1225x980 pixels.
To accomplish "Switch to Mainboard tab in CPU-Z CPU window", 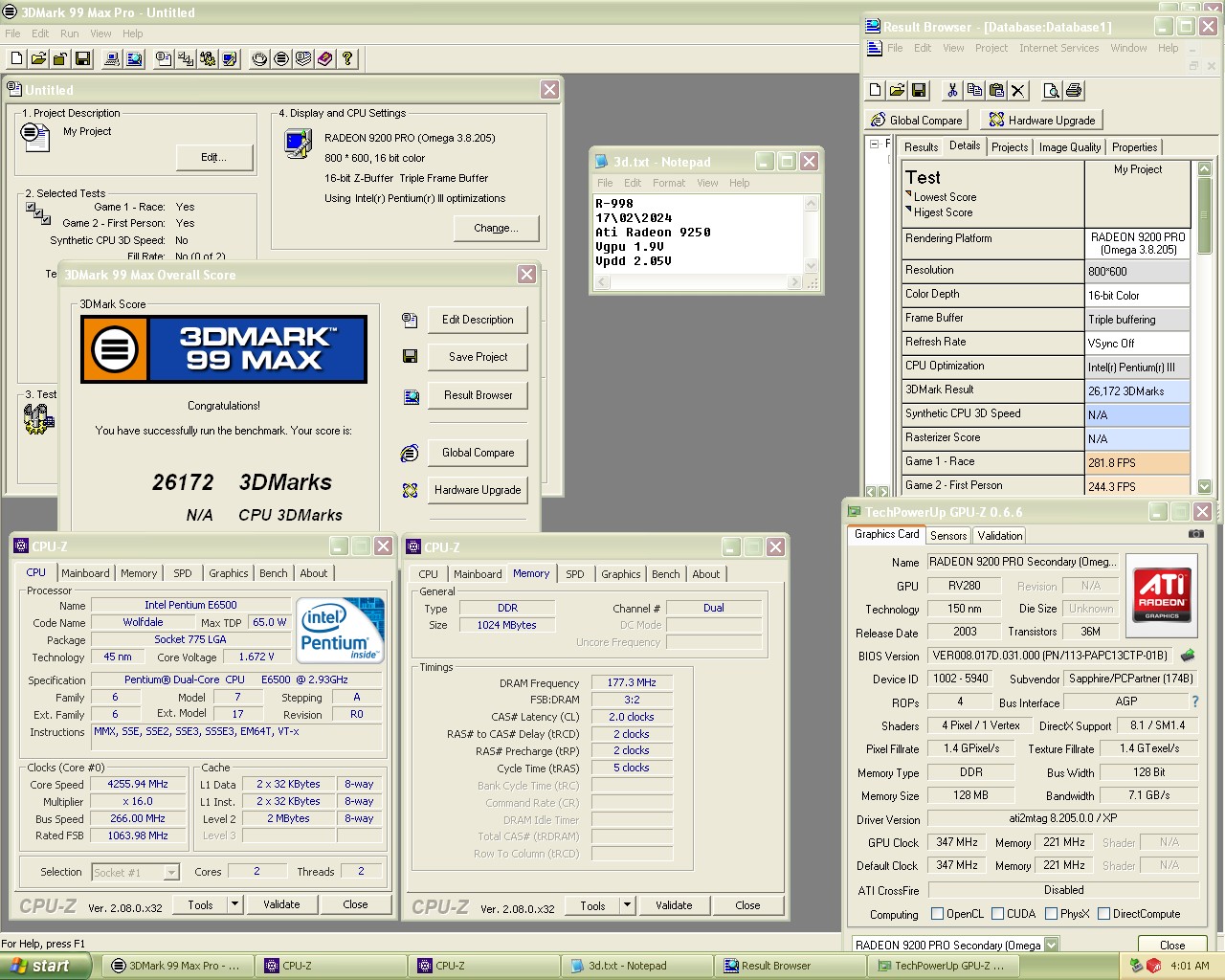I will [85, 573].
